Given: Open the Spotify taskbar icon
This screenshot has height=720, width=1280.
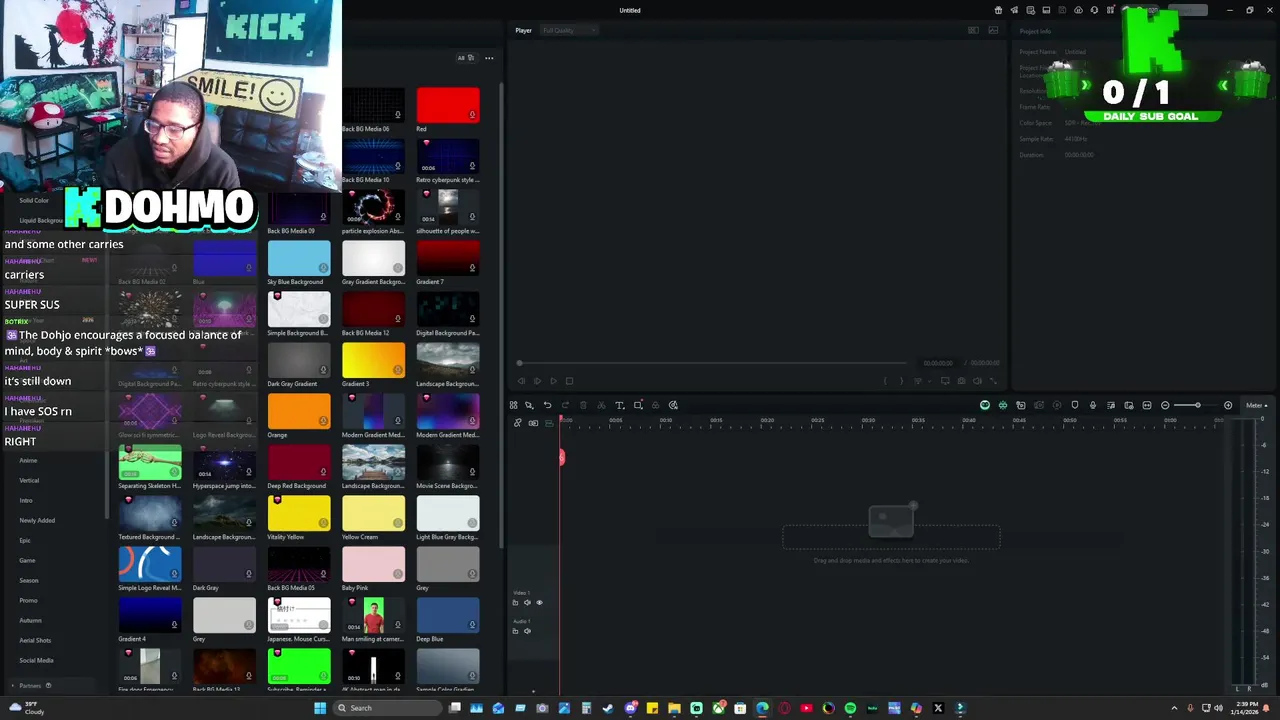Looking at the screenshot, I should click(x=850, y=708).
